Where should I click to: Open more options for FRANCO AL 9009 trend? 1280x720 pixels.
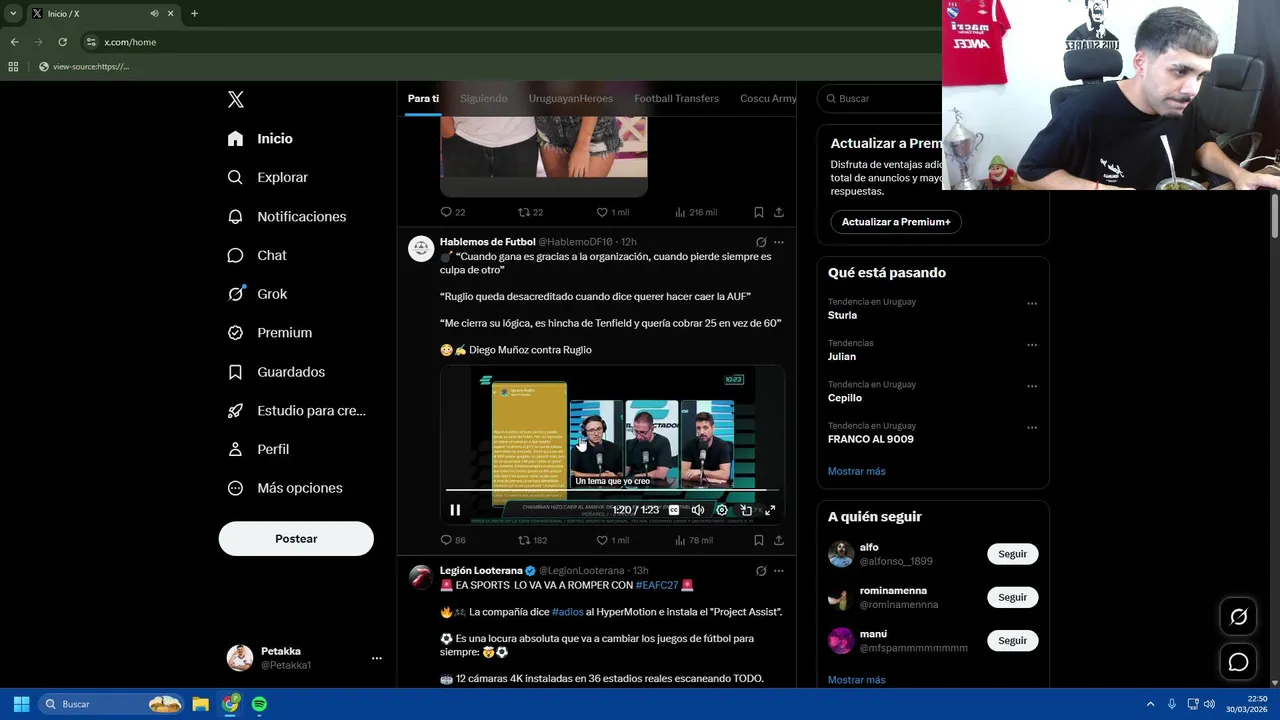pos(1032,428)
